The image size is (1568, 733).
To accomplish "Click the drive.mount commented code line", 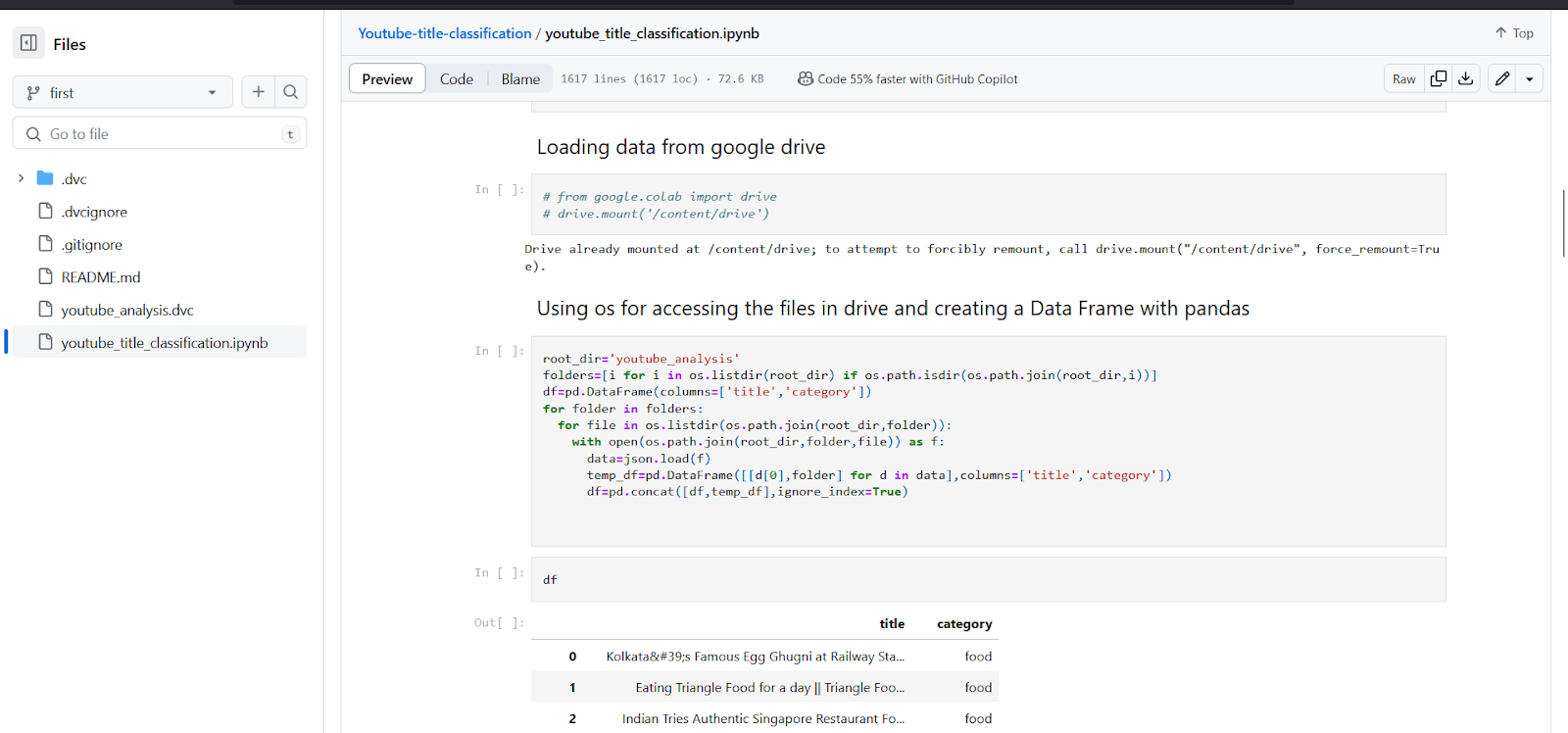I will pyautogui.click(x=656, y=214).
